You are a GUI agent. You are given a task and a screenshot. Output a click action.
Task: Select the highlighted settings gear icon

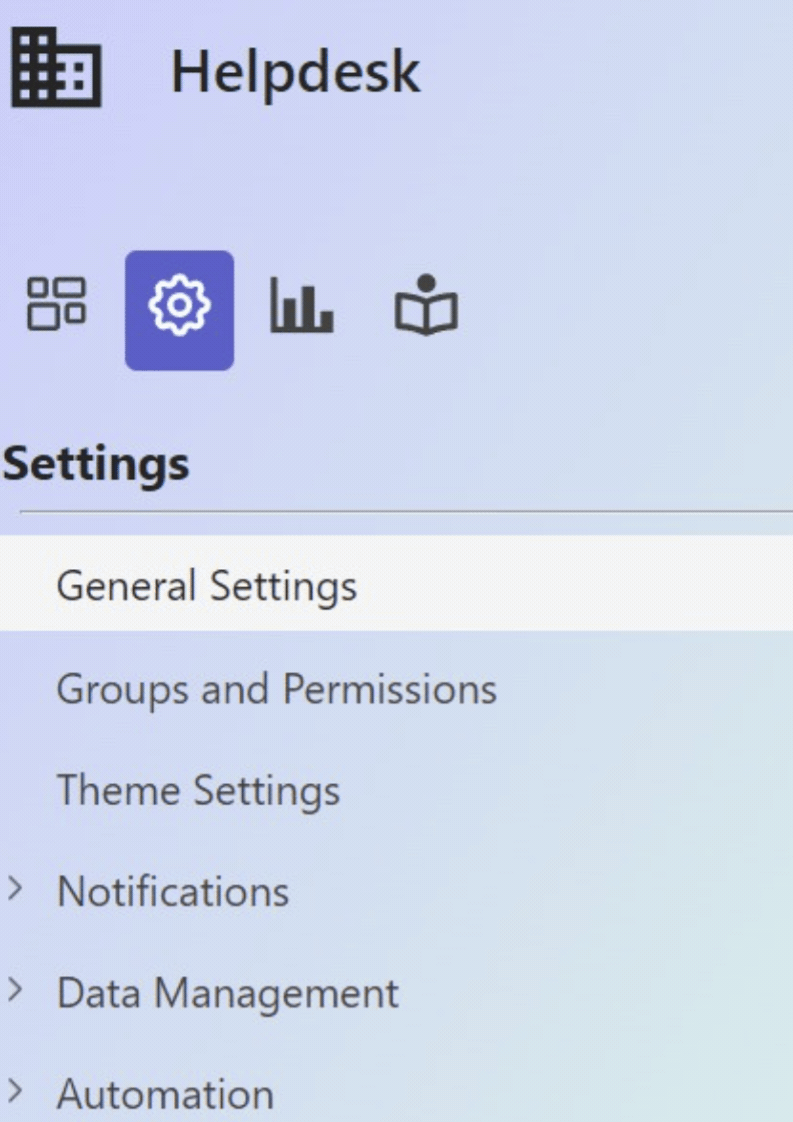[x=179, y=310]
